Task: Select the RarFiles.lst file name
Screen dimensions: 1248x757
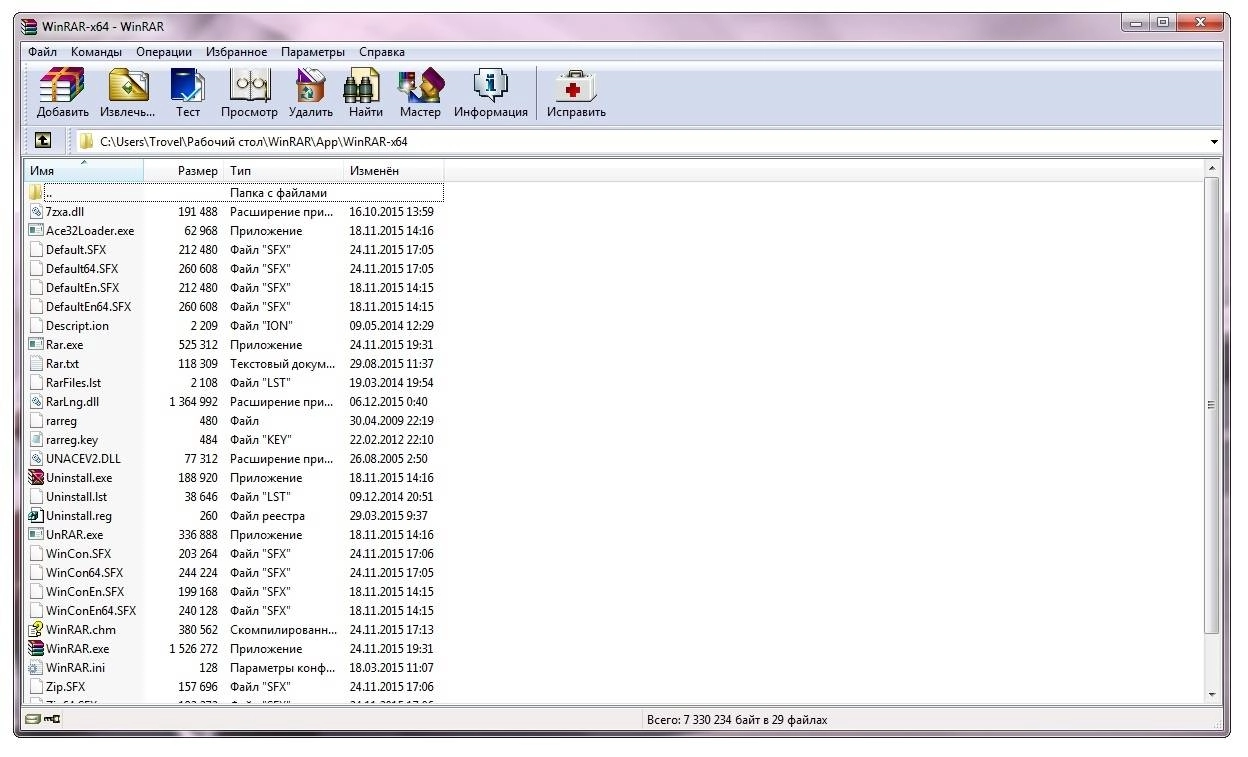Action: point(73,383)
